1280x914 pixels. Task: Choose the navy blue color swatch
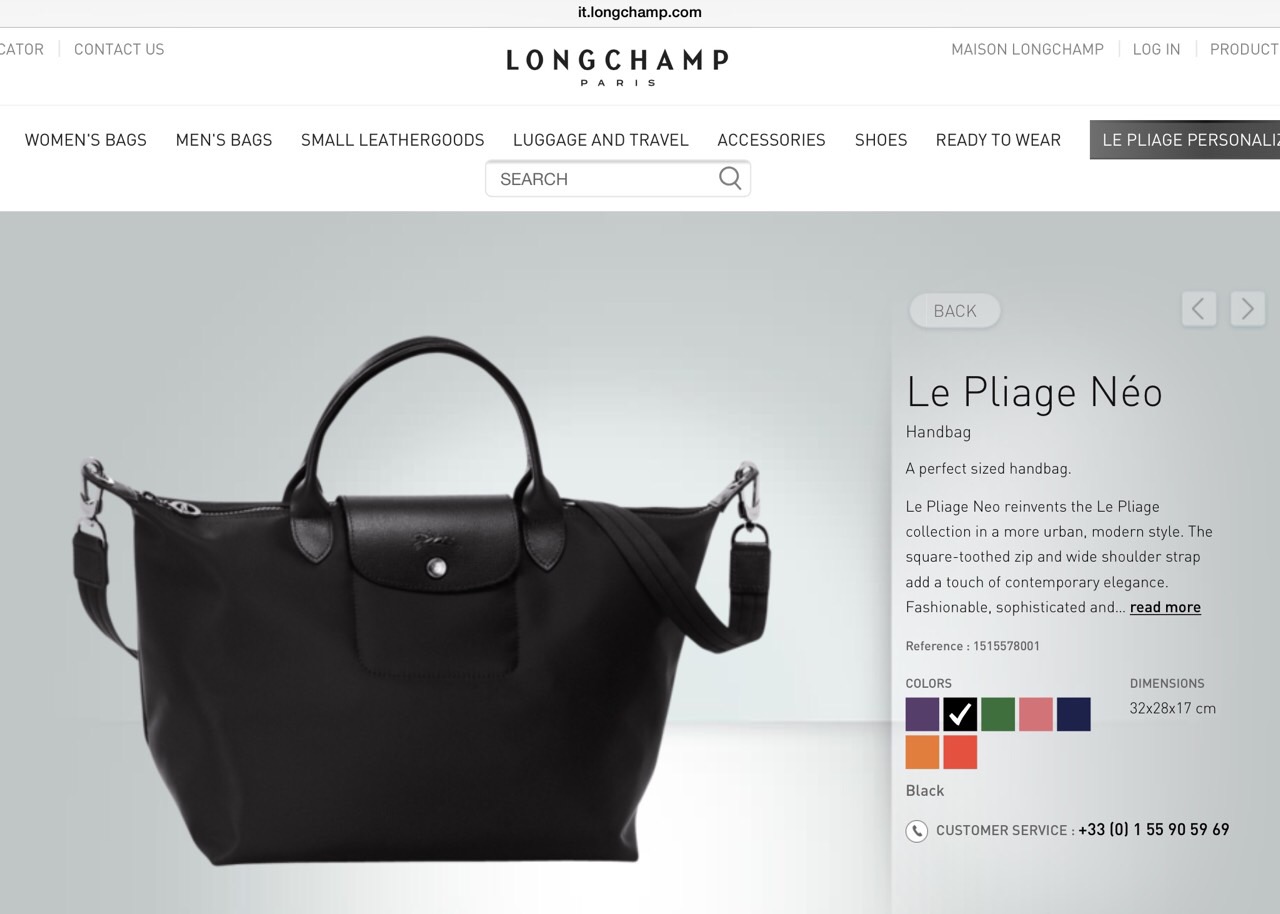click(1074, 714)
